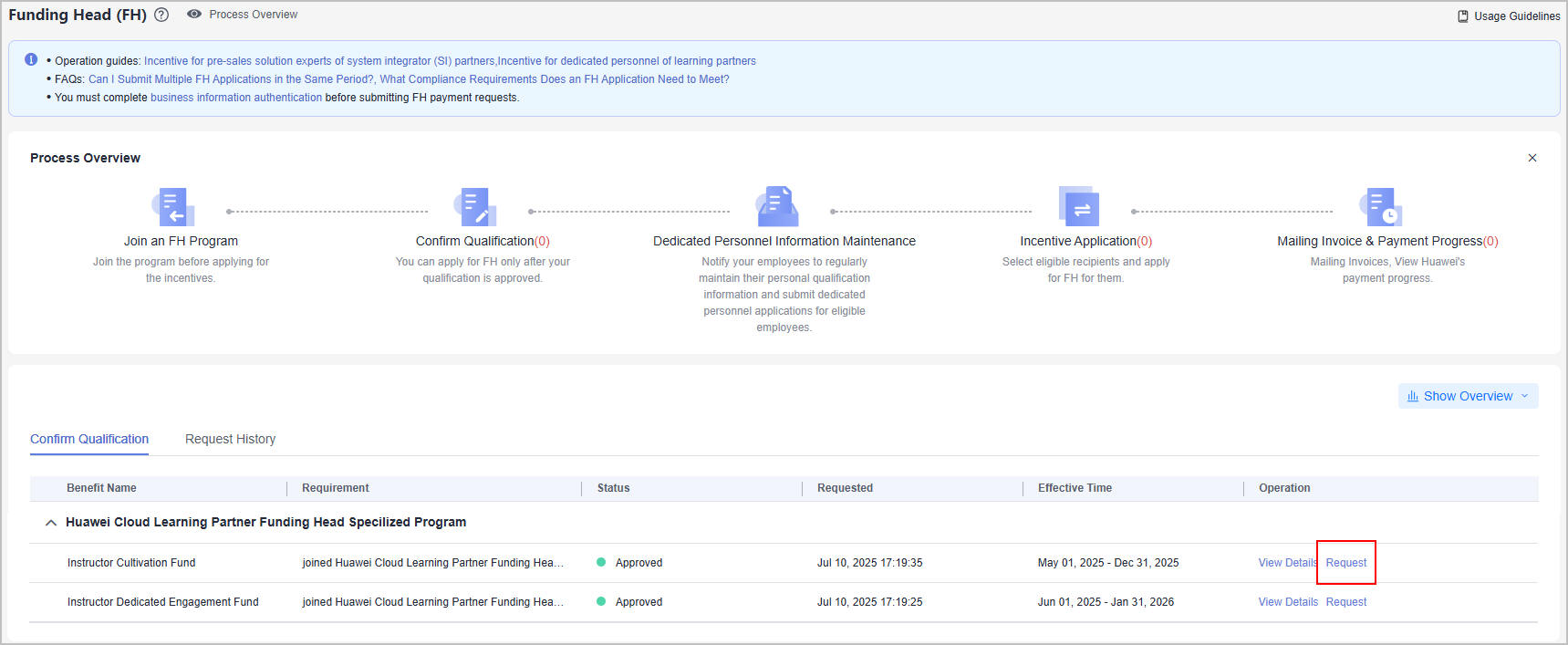The height and width of the screenshot is (645, 1568).
Task: Toggle Process Overview eye icon
Action: pos(194,15)
